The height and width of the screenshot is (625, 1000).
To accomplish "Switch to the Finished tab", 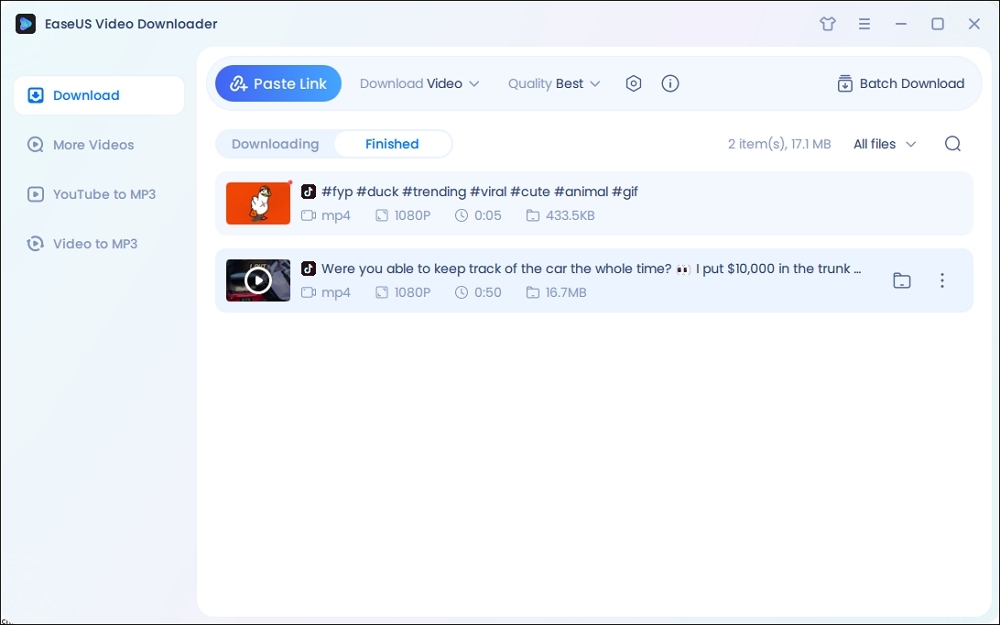I will point(392,144).
